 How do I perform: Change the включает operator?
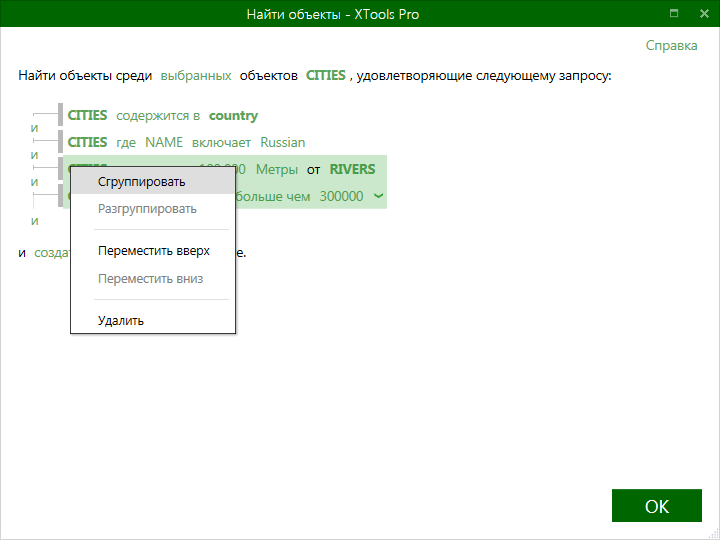point(221,142)
